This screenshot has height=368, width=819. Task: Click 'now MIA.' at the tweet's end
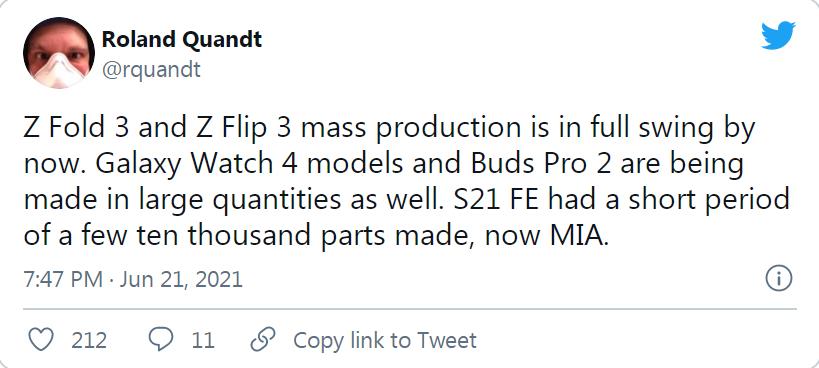pos(547,235)
